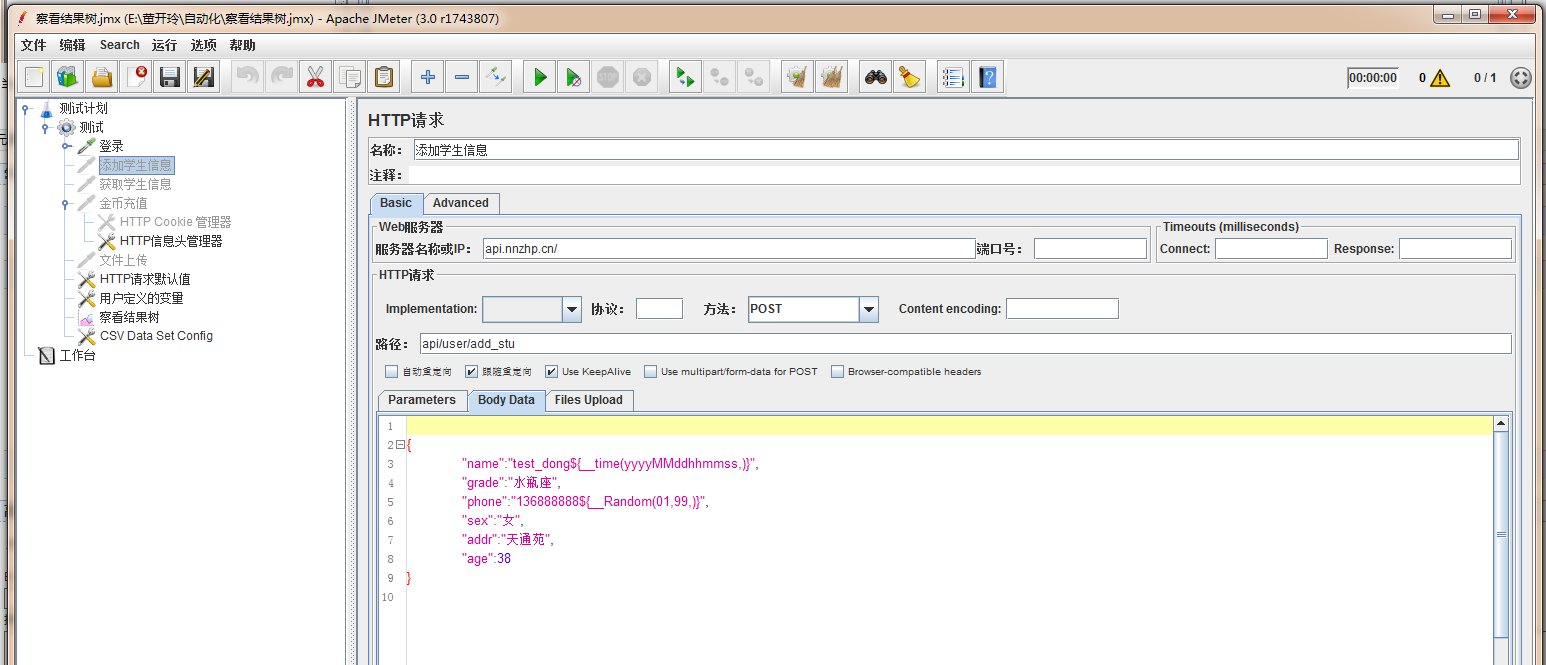Viewport: 1546px width, 665px height.
Task: Enable Browser-compatible headers checkbox
Action: point(838,371)
